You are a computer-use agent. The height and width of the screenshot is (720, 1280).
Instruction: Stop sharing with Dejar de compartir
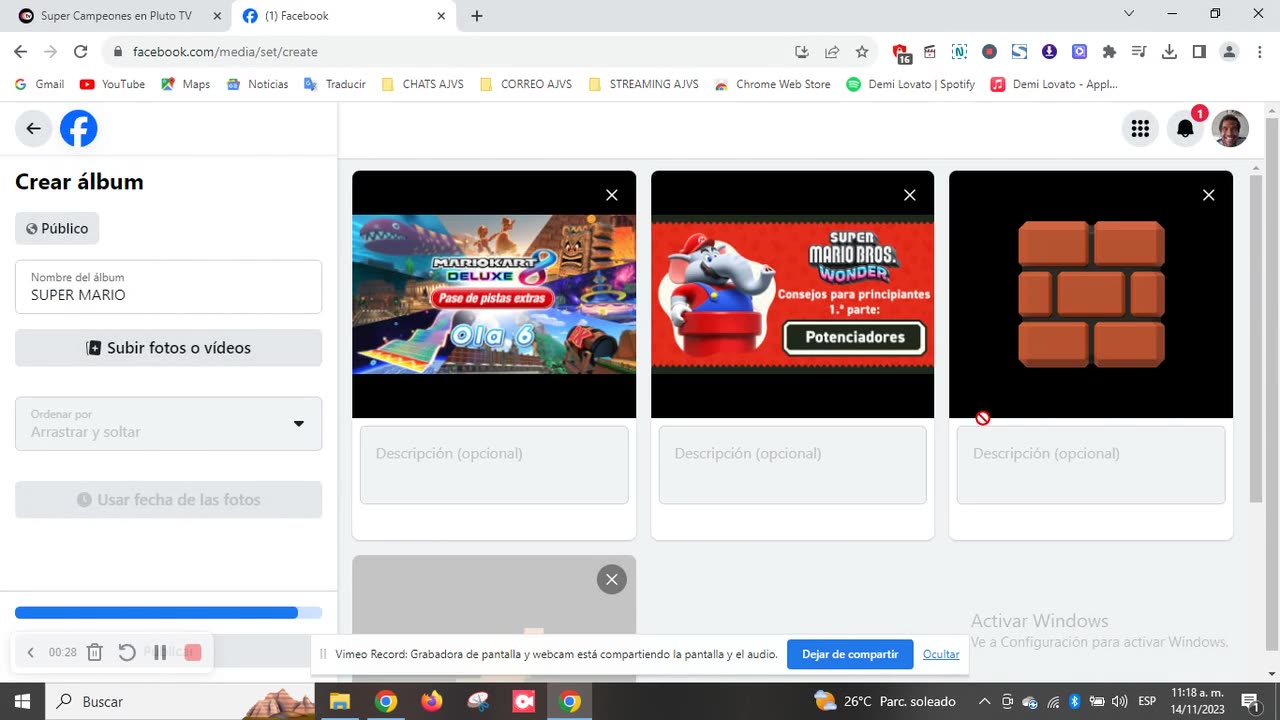(850, 654)
